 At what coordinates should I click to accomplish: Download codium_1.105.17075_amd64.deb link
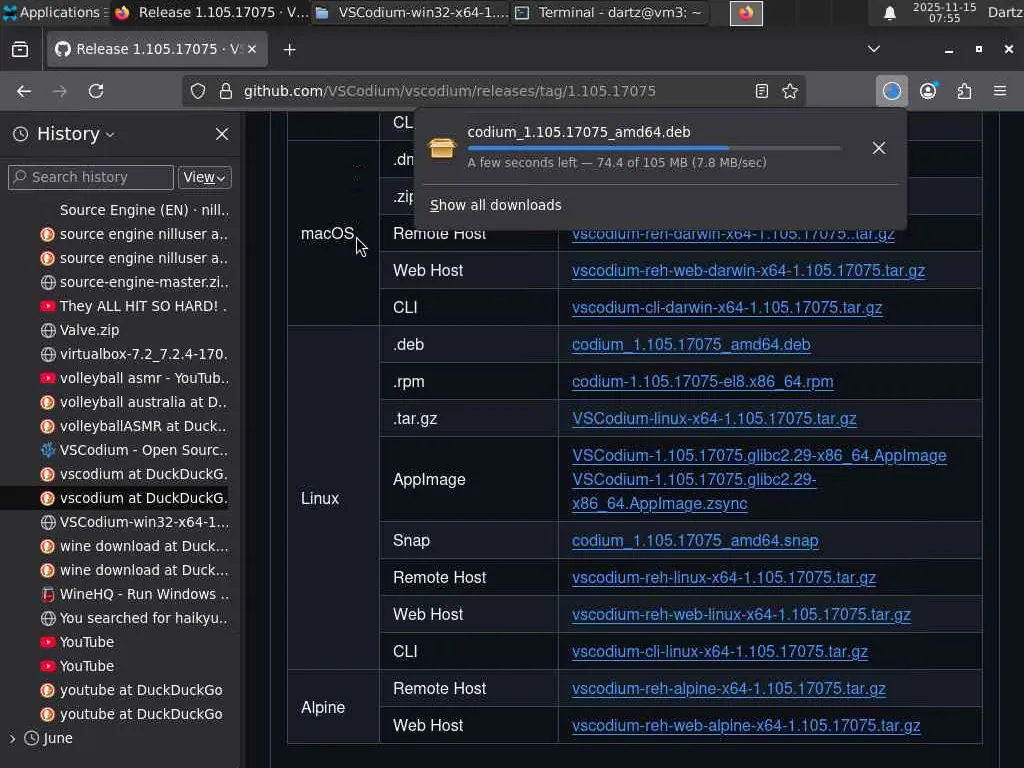click(x=691, y=344)
